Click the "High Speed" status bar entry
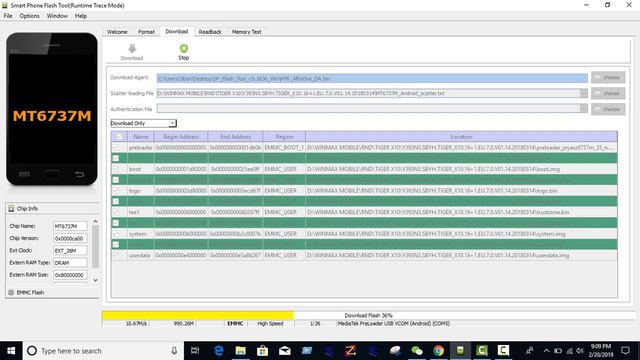 pyautogui.click(x=270, y=324)
